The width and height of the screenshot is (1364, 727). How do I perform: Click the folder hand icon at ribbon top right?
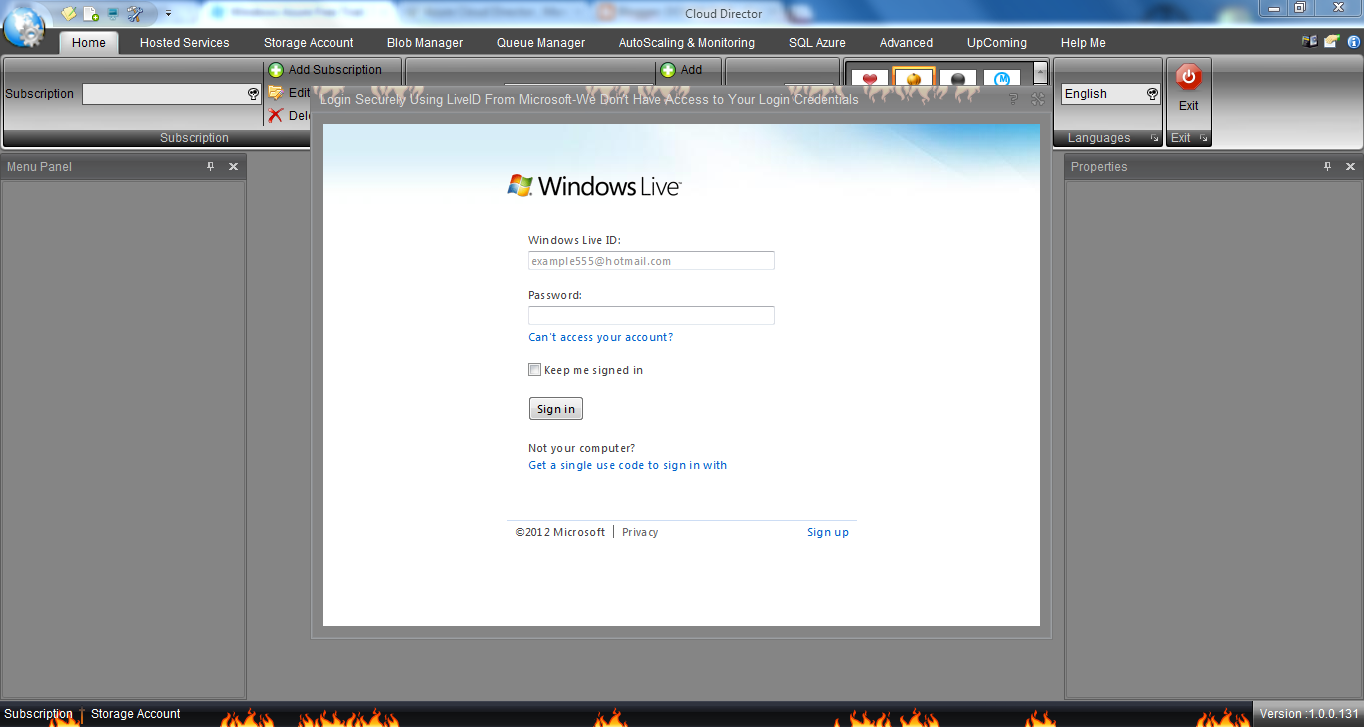pyautogui.click(x=1331, y=41)
